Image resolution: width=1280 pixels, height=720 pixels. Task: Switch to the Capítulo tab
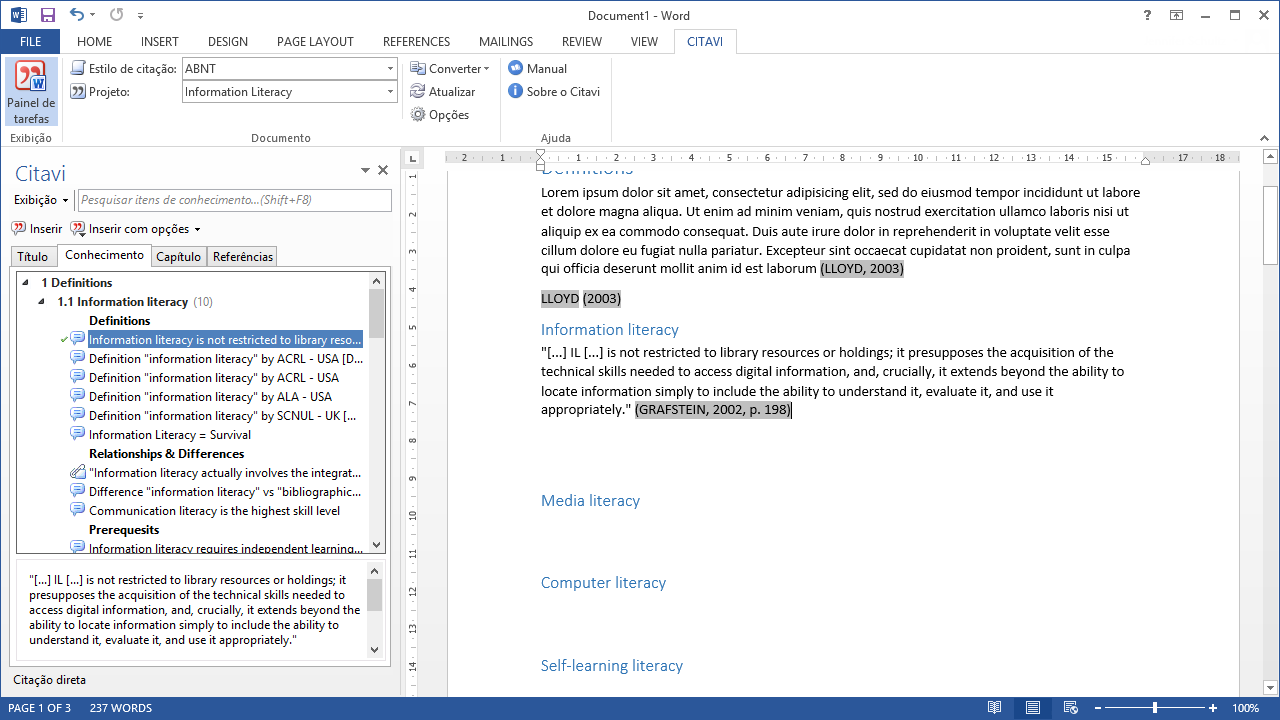coord(179,257)
